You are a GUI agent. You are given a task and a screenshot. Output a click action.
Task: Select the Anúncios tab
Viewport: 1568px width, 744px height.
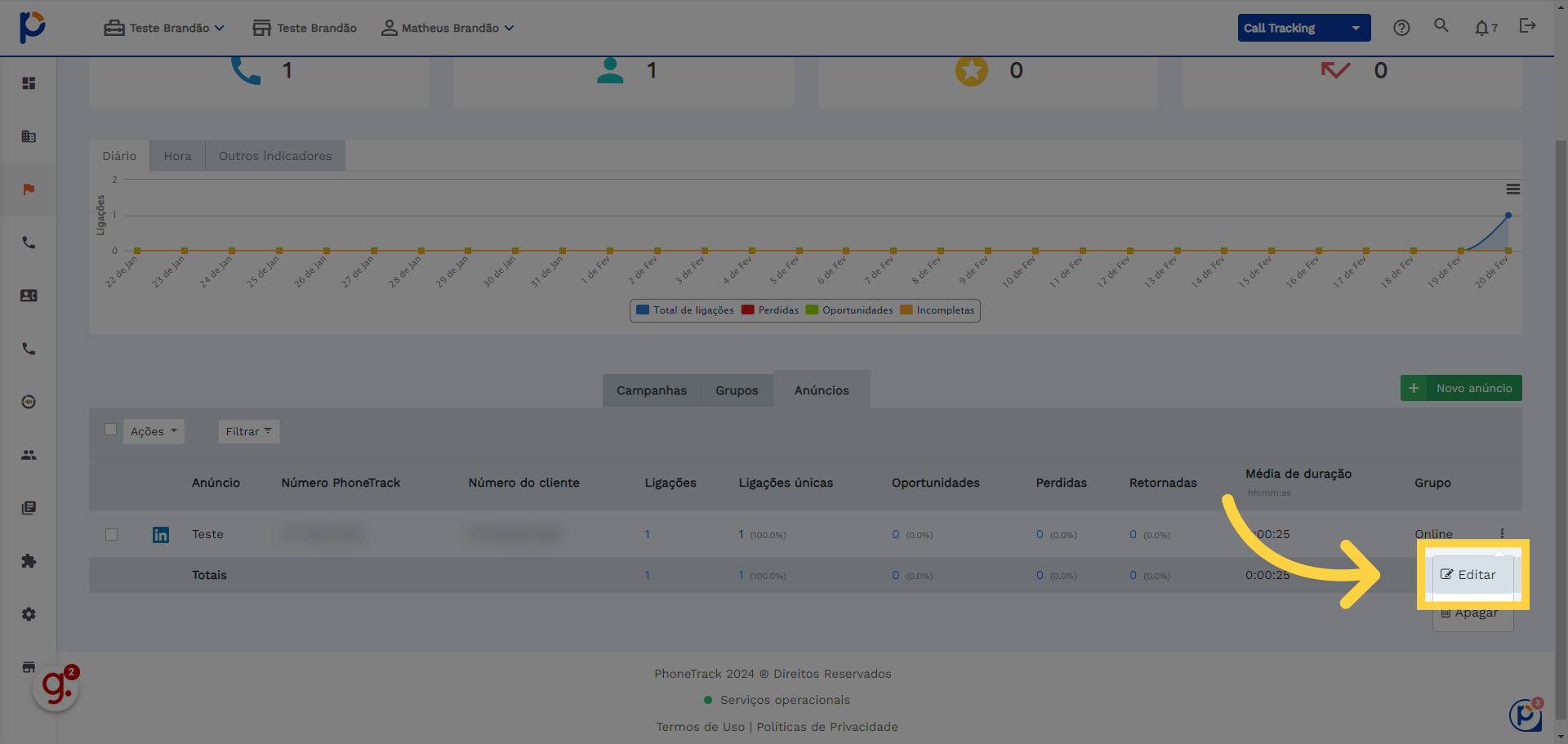click(x=822, y=390)
